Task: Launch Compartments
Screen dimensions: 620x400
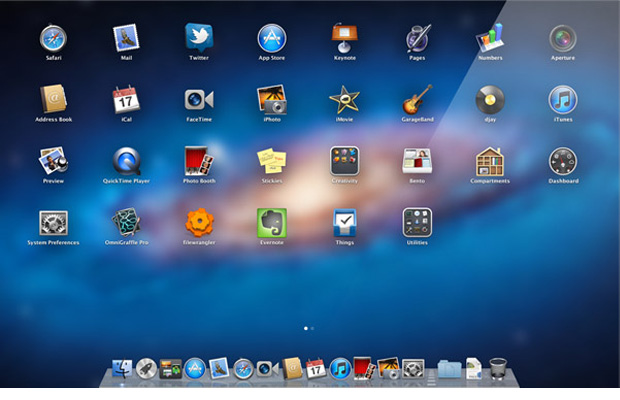Action: pos(490,161)
